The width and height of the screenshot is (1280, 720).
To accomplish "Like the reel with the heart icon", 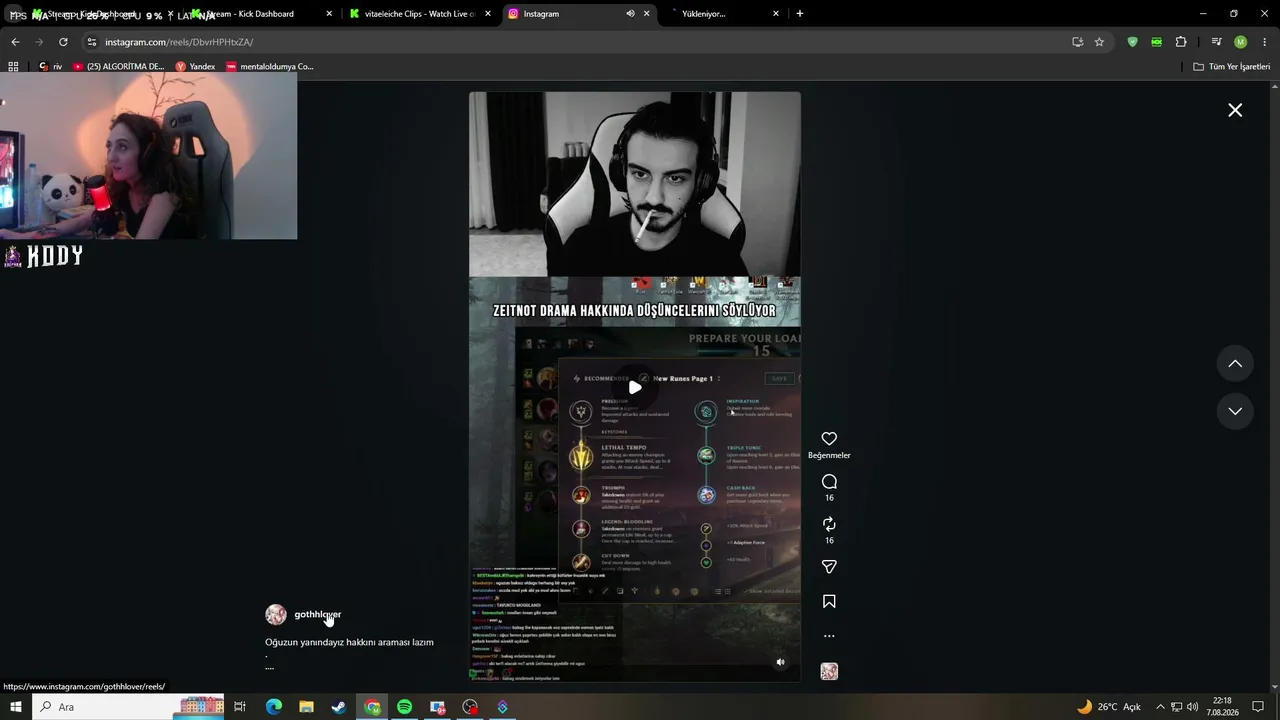I will pyautogui.click(x=829, y=439).
